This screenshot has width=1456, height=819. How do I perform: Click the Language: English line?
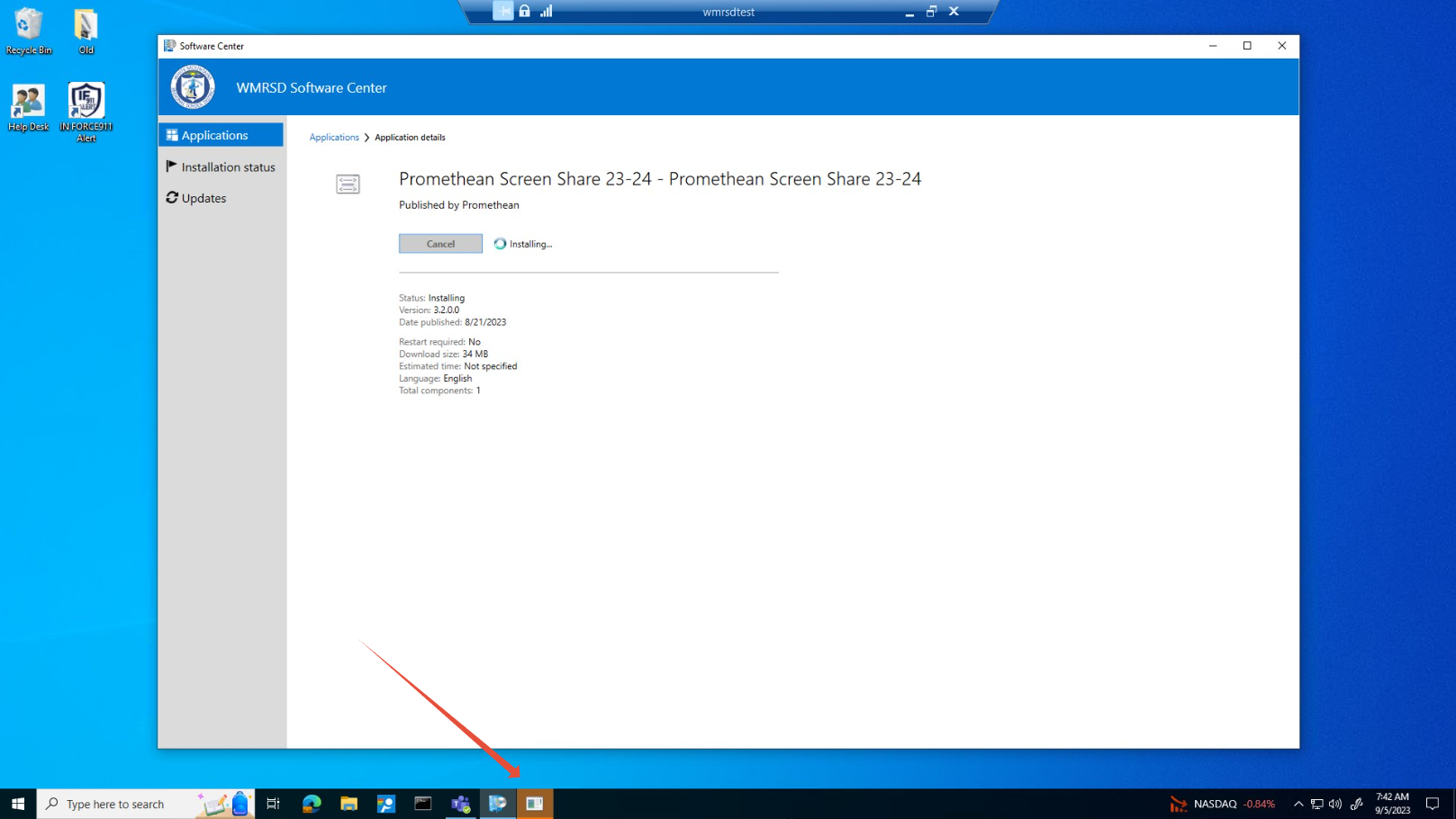tap(436, 379)
